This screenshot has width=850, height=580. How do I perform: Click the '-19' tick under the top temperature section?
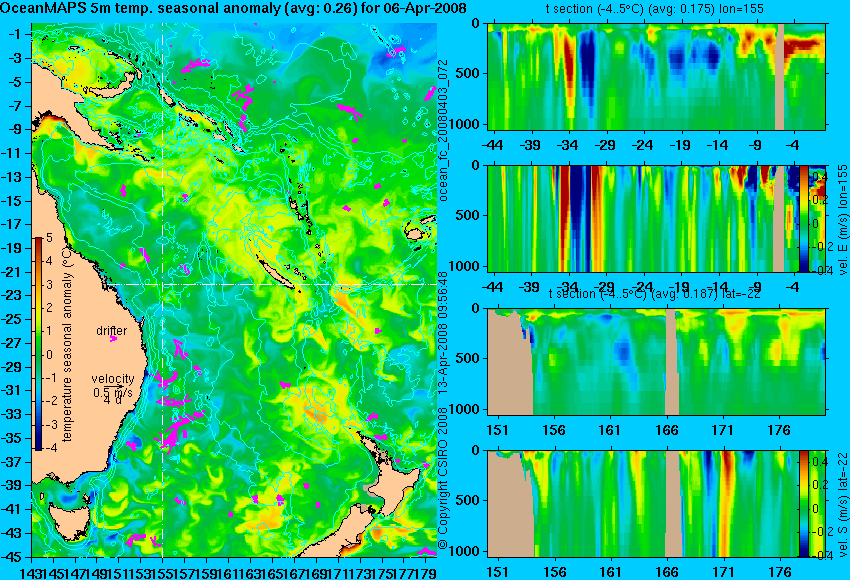coord(679,145)
